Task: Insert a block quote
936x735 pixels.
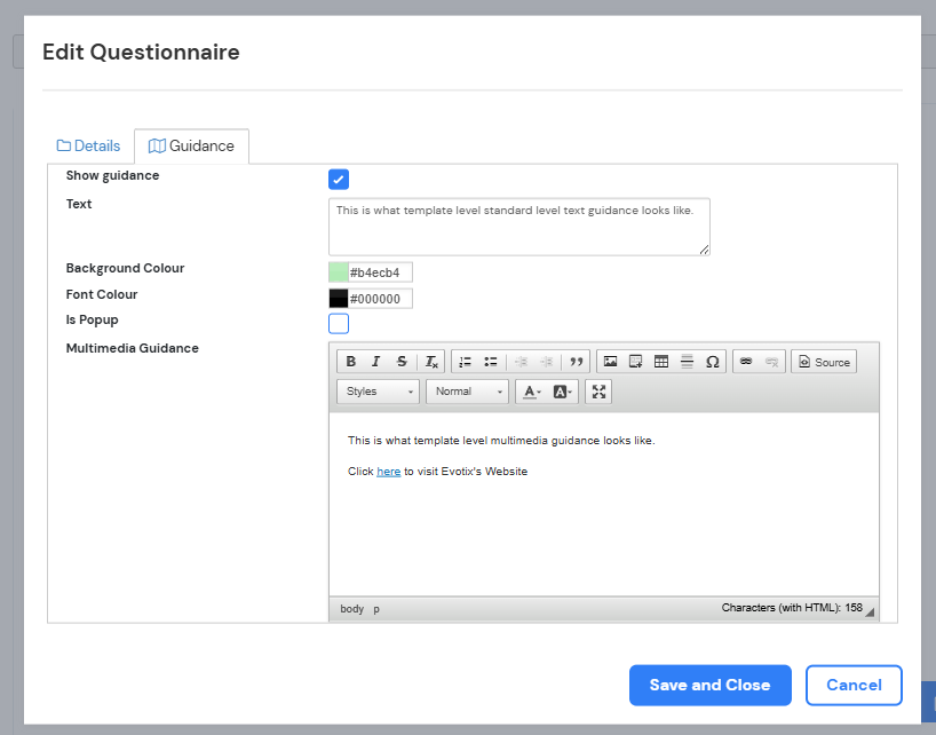Action: pos(576,361)
